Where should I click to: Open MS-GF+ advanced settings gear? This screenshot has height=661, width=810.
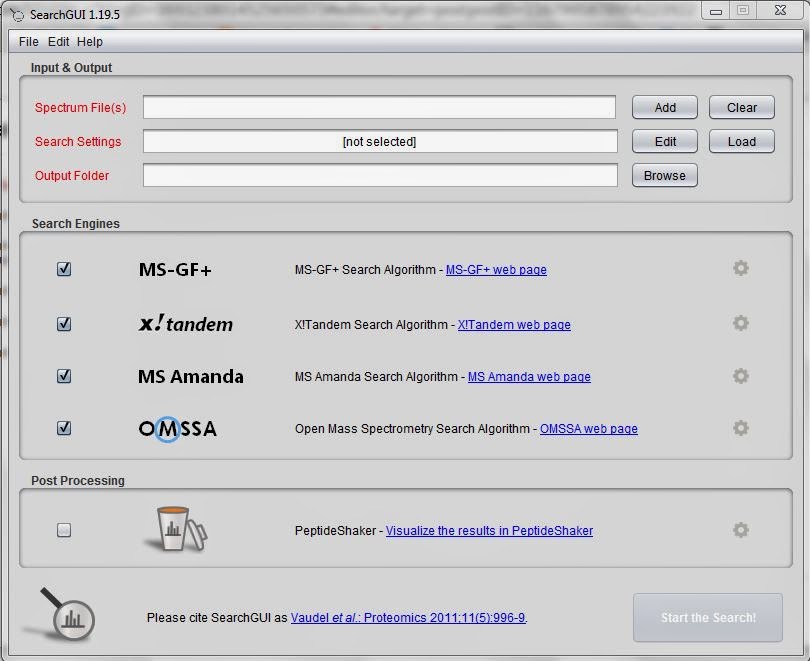click(741, 268)
